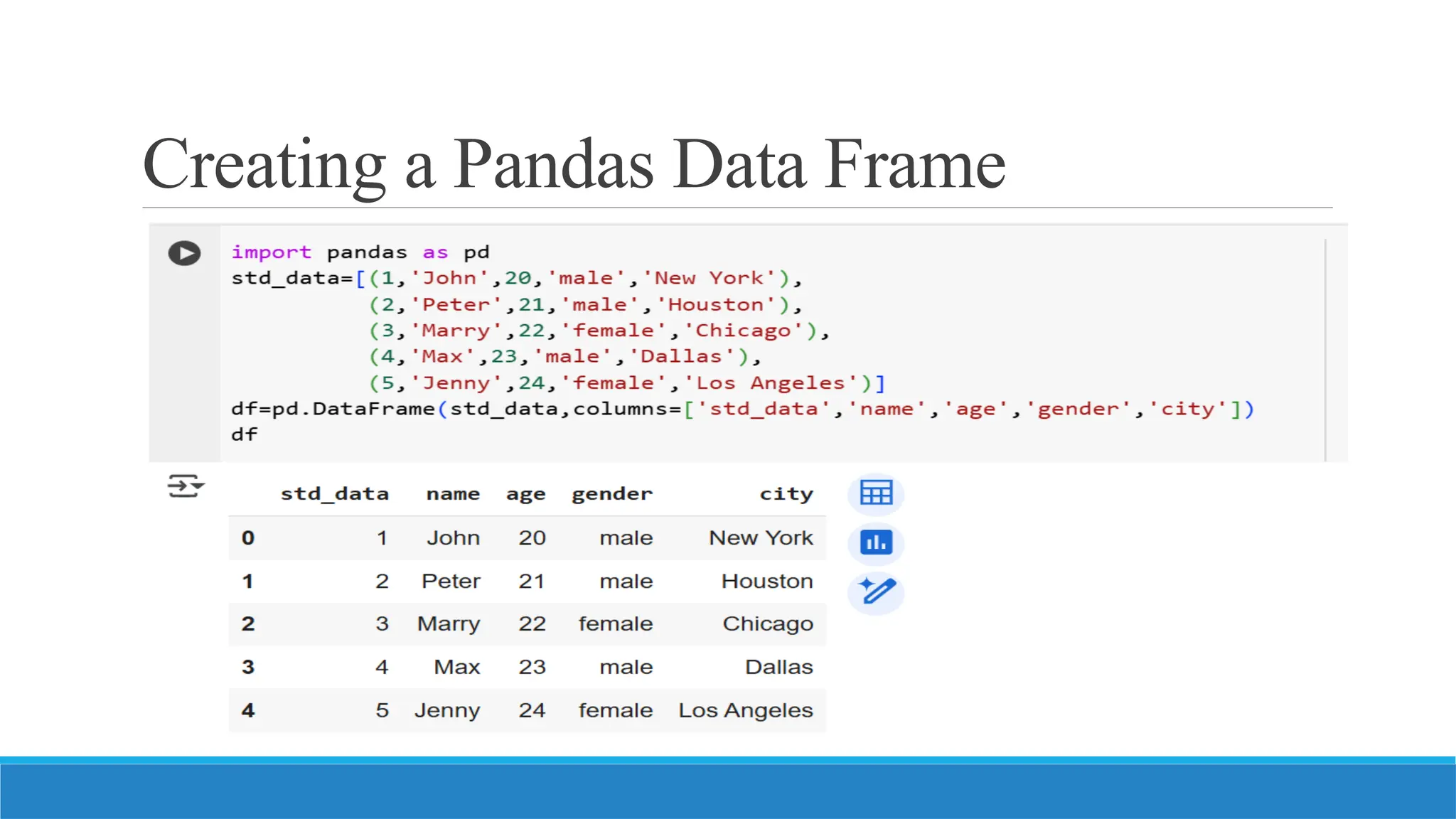Click the 'Chicago' string in code

[742, 331]
